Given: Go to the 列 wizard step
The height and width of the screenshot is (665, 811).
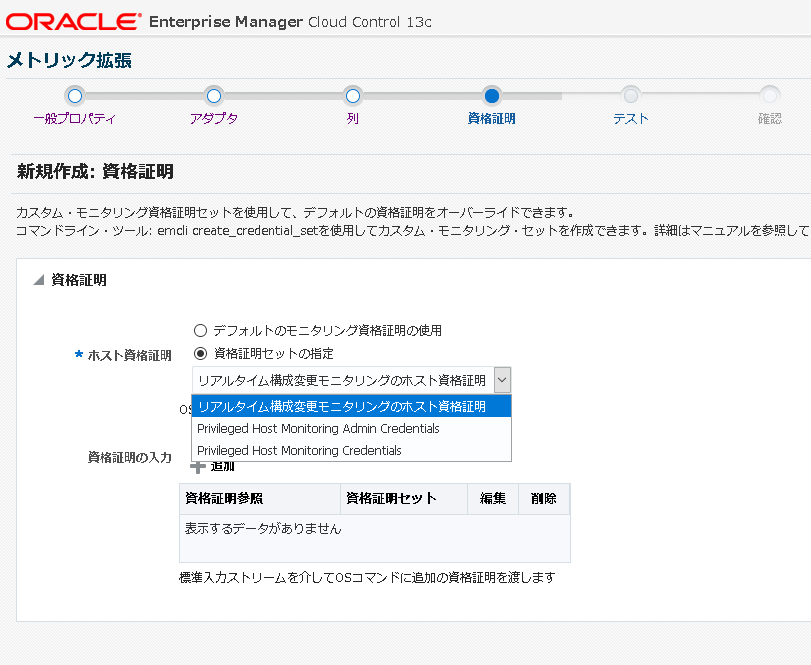Looking at the screenshot, I should [x=353, y=118].
